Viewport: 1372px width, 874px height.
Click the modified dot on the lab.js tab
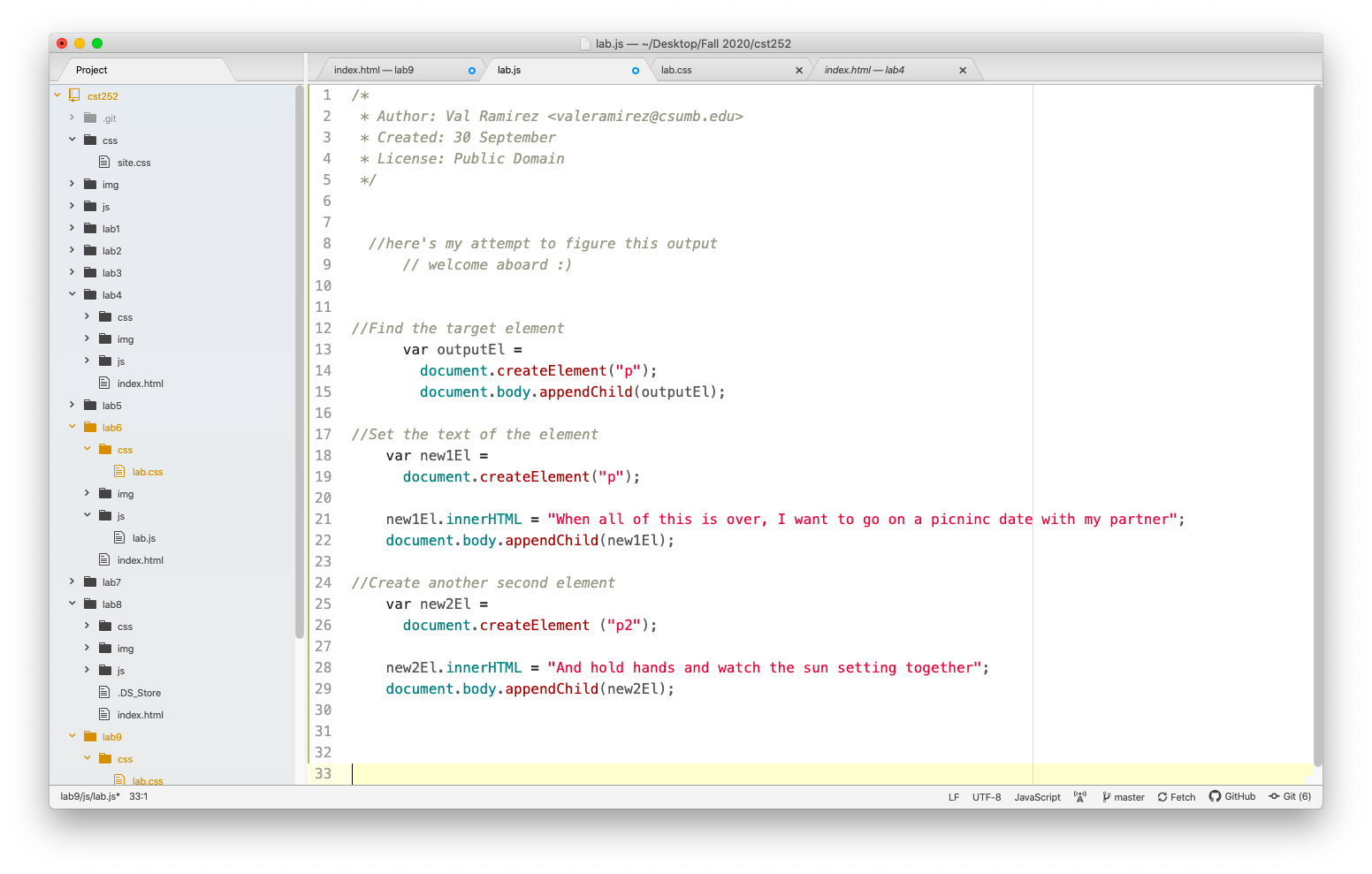click(635, 69)
